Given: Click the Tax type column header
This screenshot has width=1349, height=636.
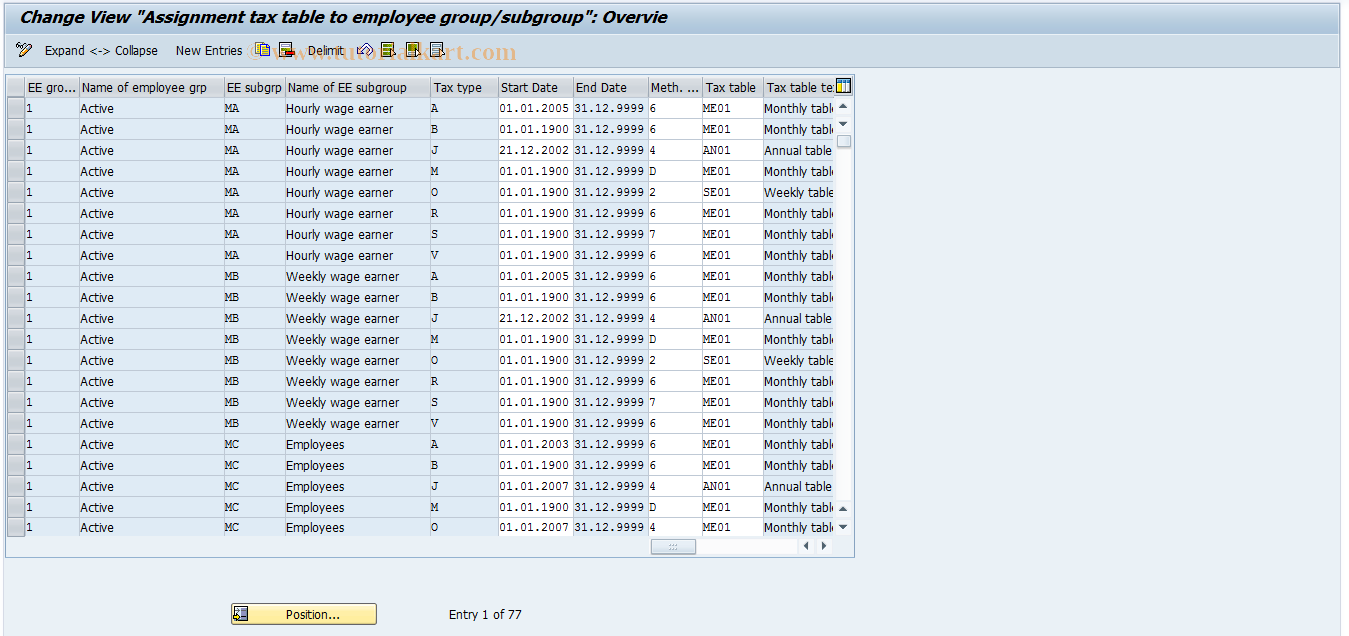Looking at the screenshot, I should coord(465,87).
